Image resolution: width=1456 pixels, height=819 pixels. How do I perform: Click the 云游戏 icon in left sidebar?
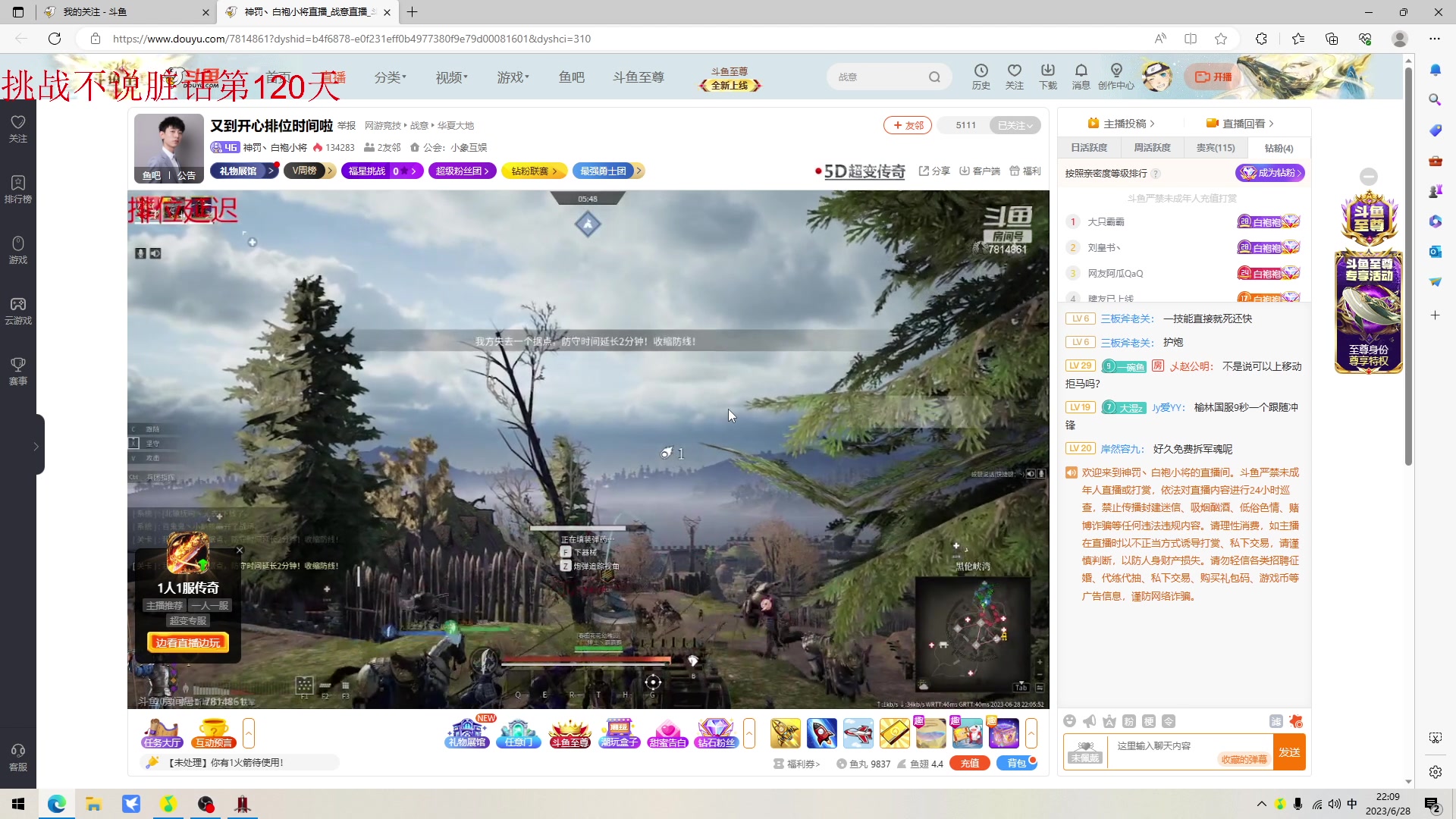click(x=18, y=310)
